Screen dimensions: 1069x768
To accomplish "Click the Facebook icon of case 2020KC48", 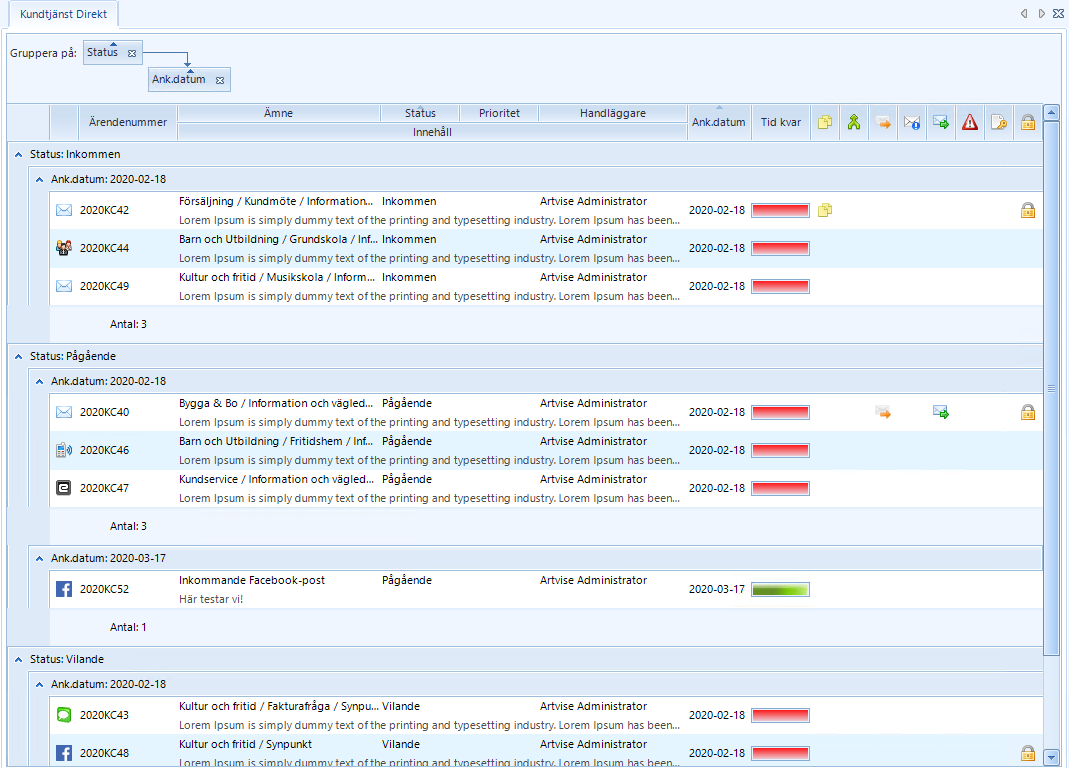I will click(x=63, y=753).
